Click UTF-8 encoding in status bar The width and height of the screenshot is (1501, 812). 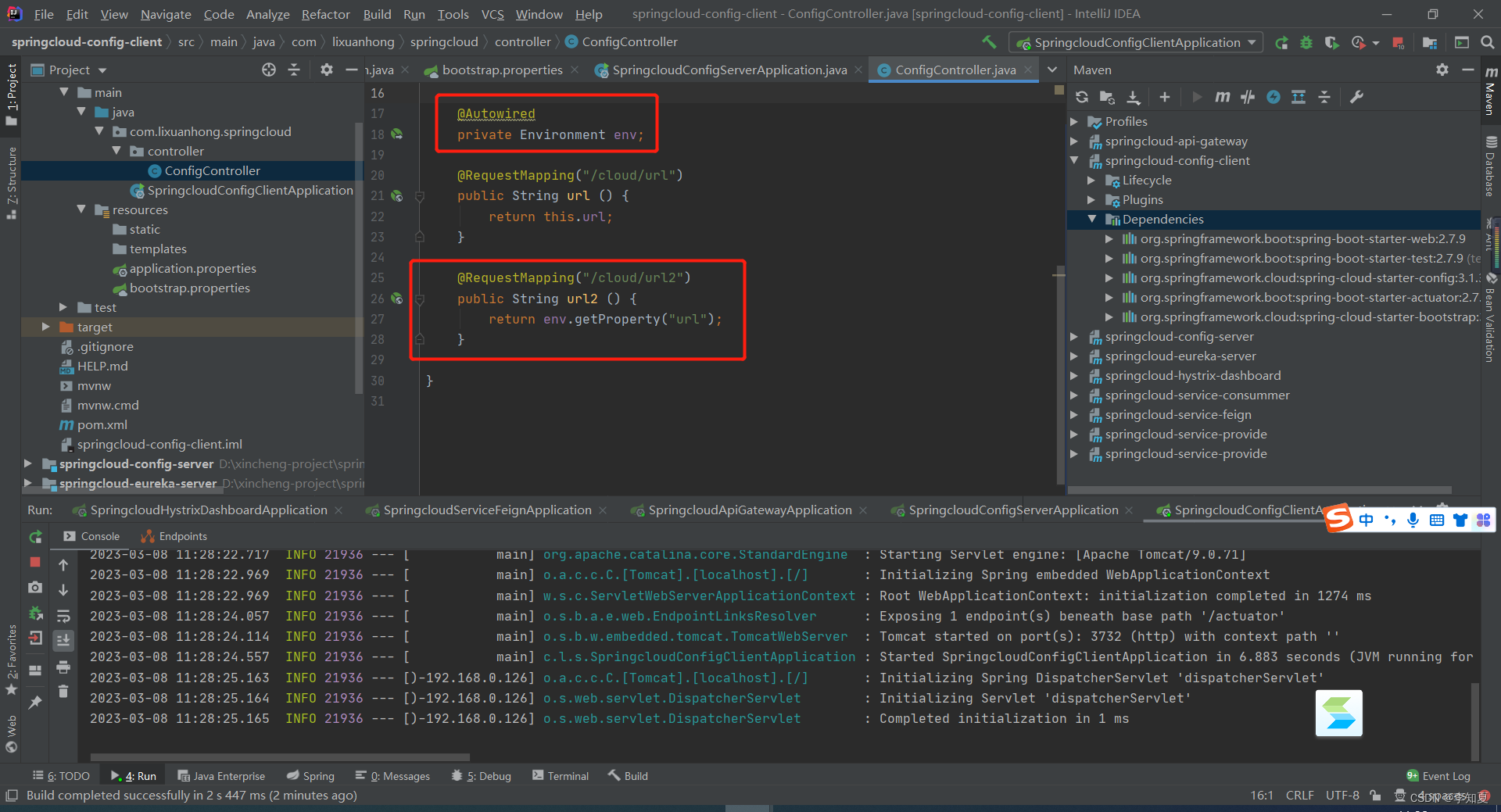point(1342,795)
